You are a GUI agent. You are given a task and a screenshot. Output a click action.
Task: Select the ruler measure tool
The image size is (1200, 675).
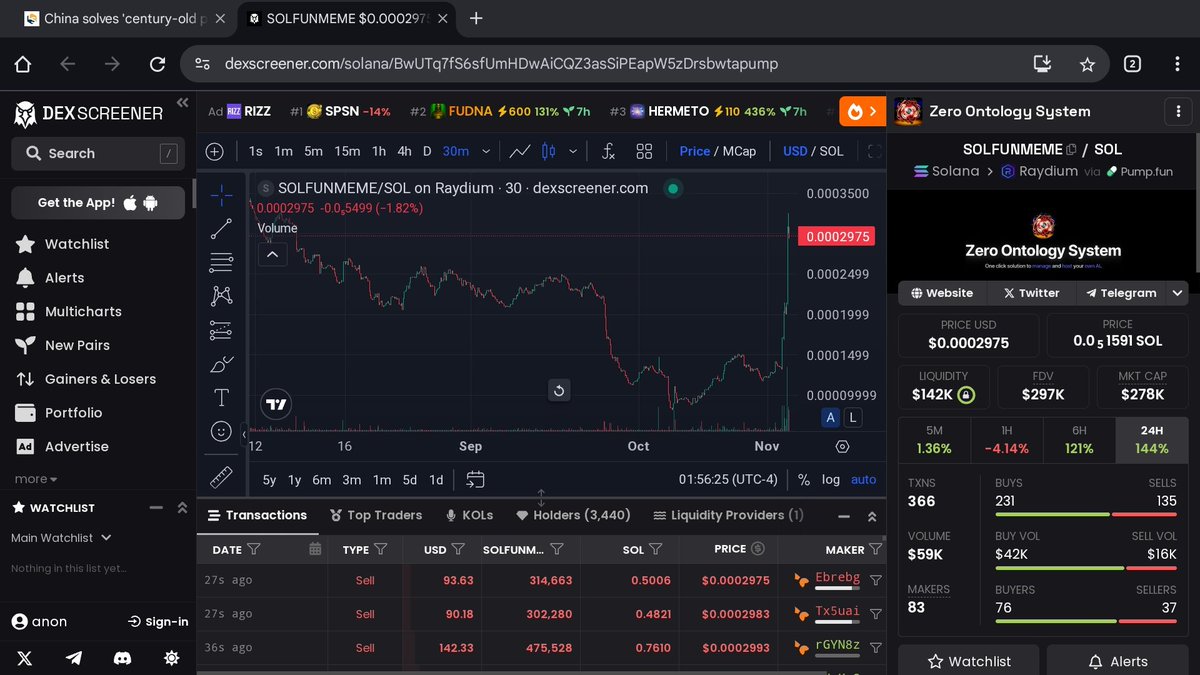pyautogui.click(x=221, y=476)
